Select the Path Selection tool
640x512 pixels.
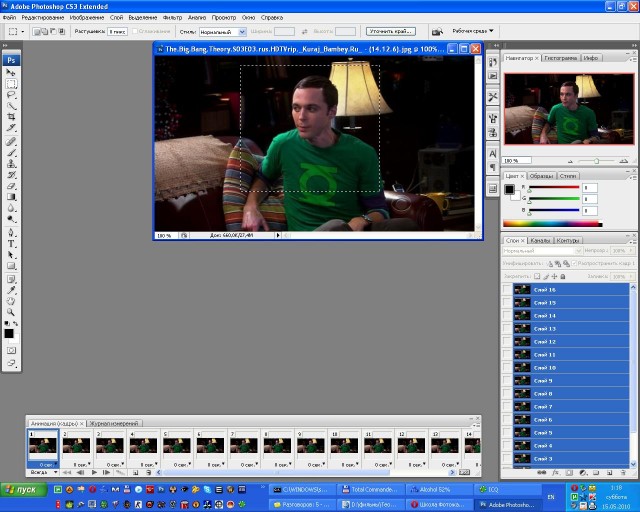11,255
